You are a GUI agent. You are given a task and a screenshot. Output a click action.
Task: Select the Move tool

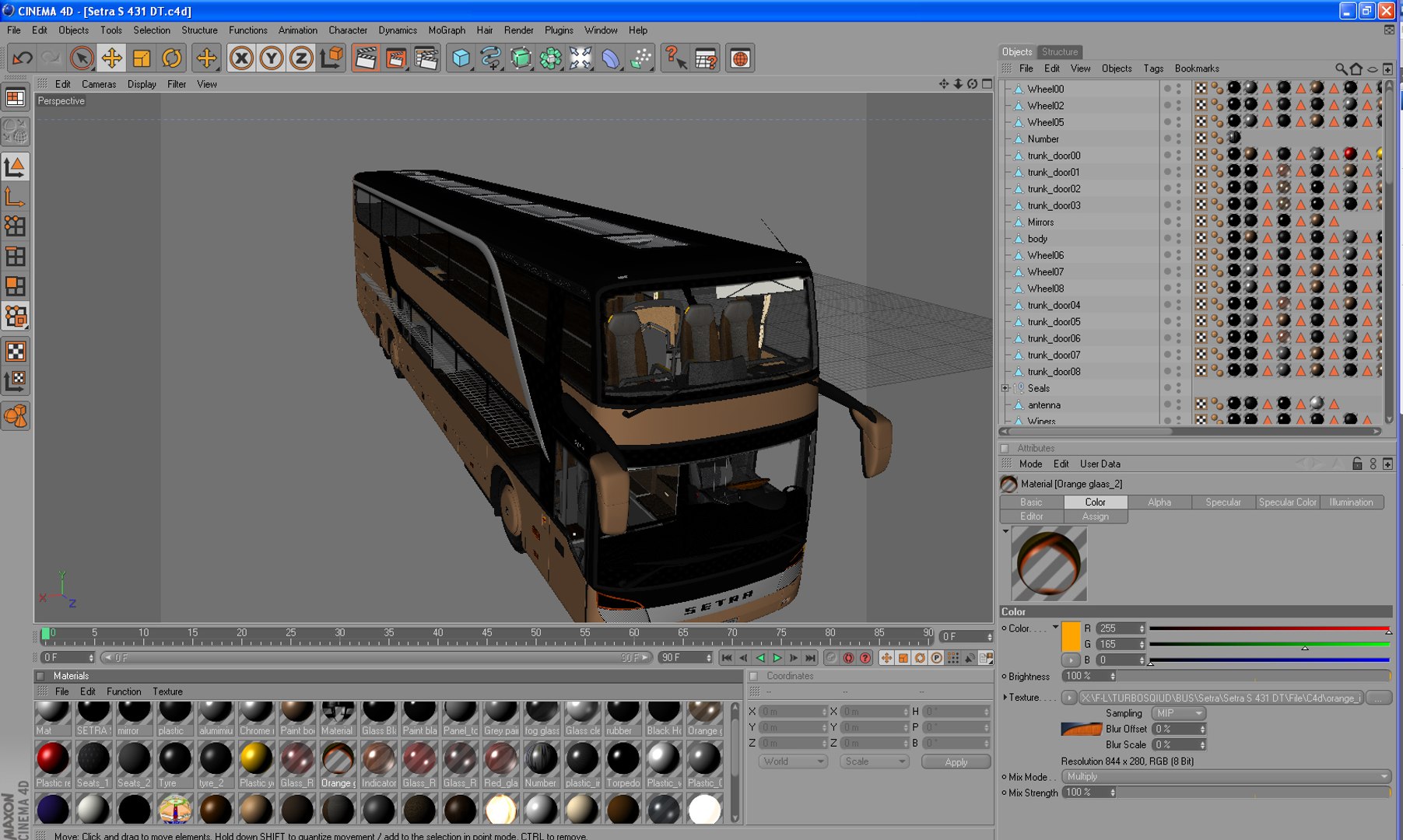[x=111, y=58]
